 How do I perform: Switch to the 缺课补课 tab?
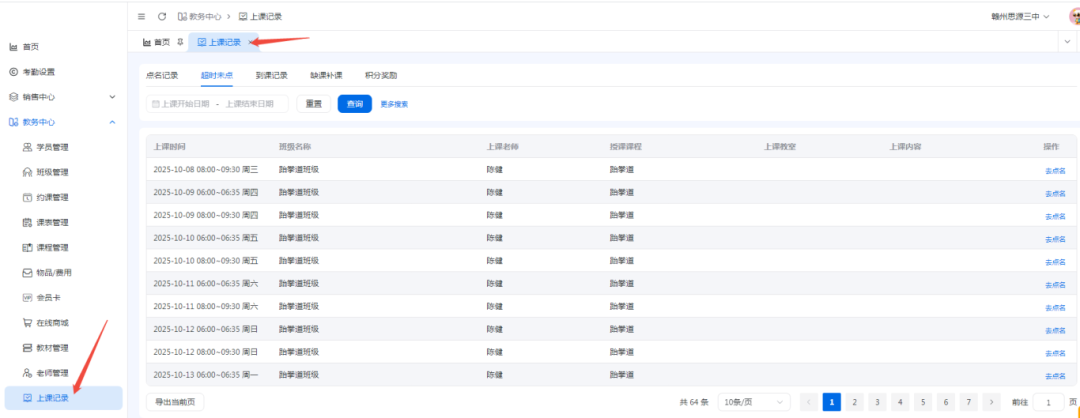click(326, 75)
